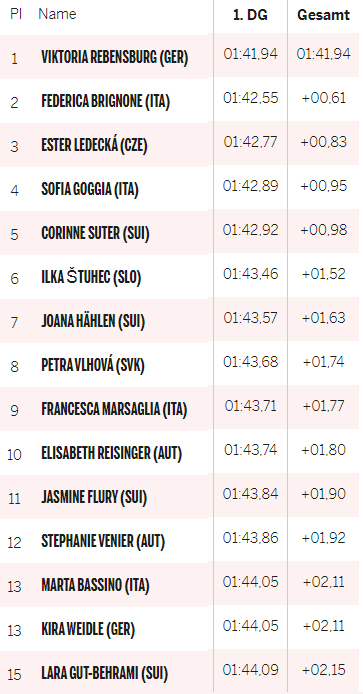
Task: Click Stephanie Venier (AUT) name
Action: (x=103, y=541)
